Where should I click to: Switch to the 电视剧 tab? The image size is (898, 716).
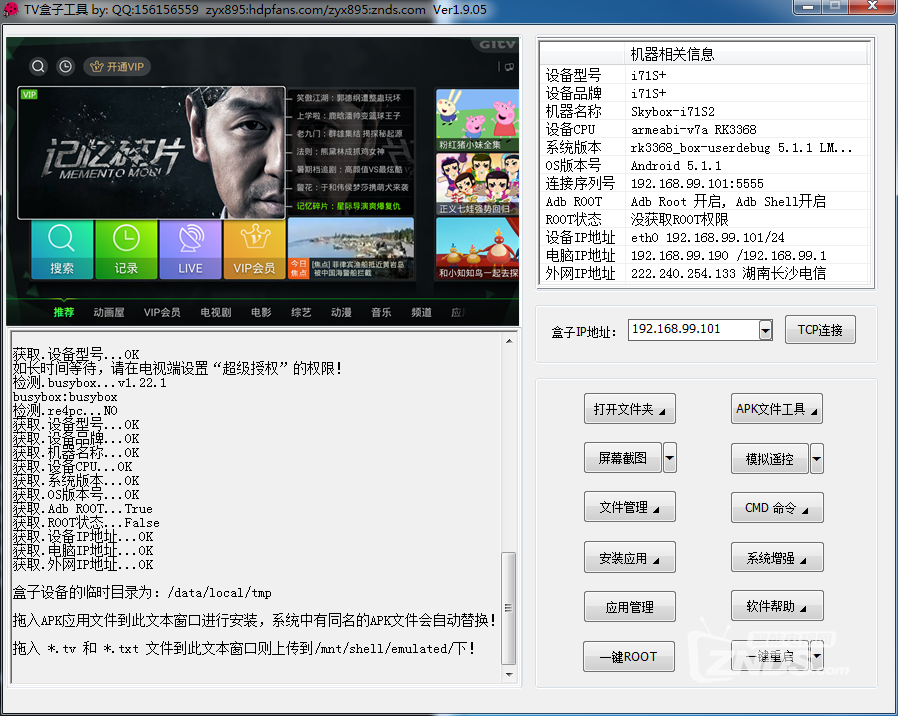coord(215,312)
